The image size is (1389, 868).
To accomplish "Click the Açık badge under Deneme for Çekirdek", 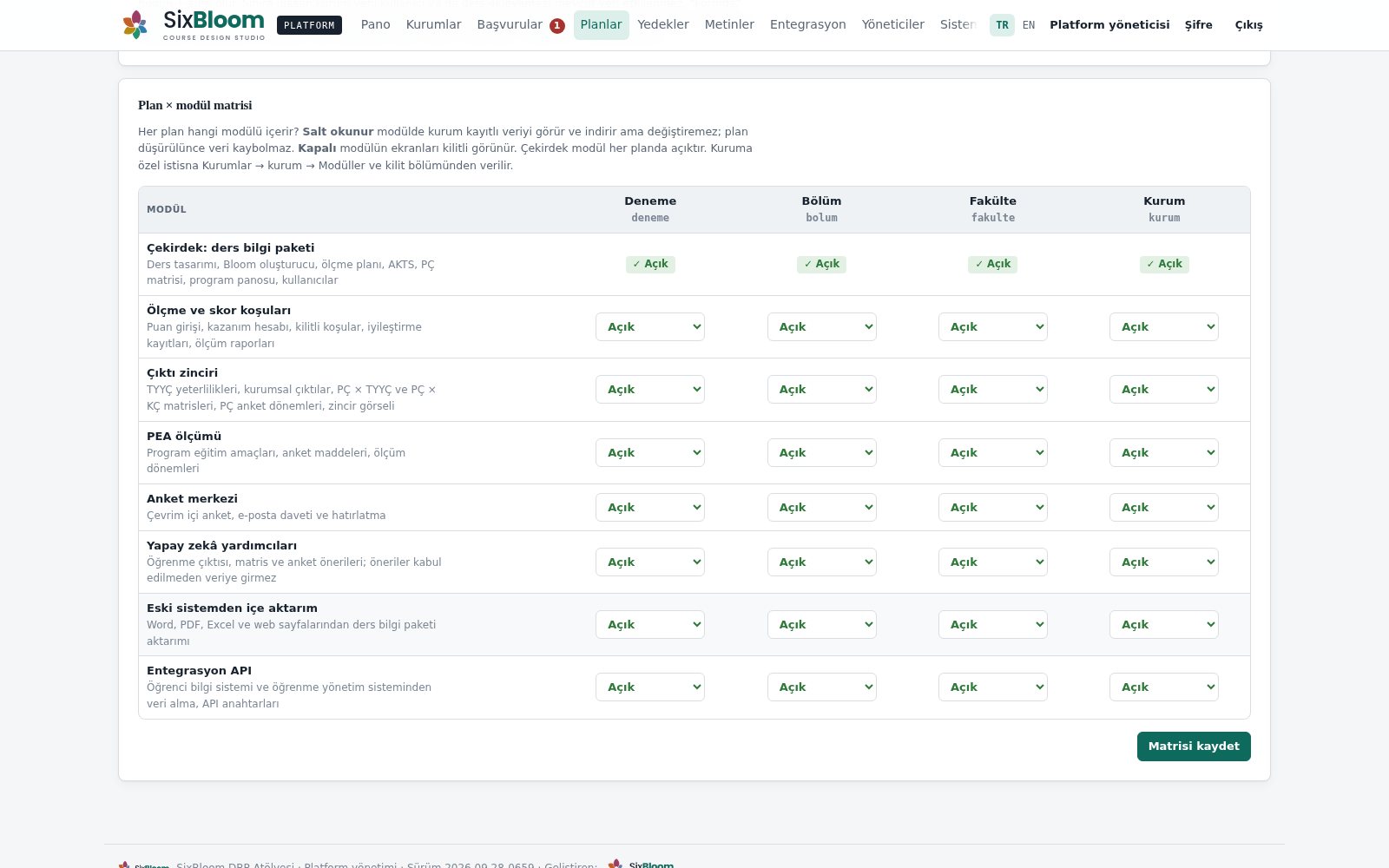I will 650,264.
